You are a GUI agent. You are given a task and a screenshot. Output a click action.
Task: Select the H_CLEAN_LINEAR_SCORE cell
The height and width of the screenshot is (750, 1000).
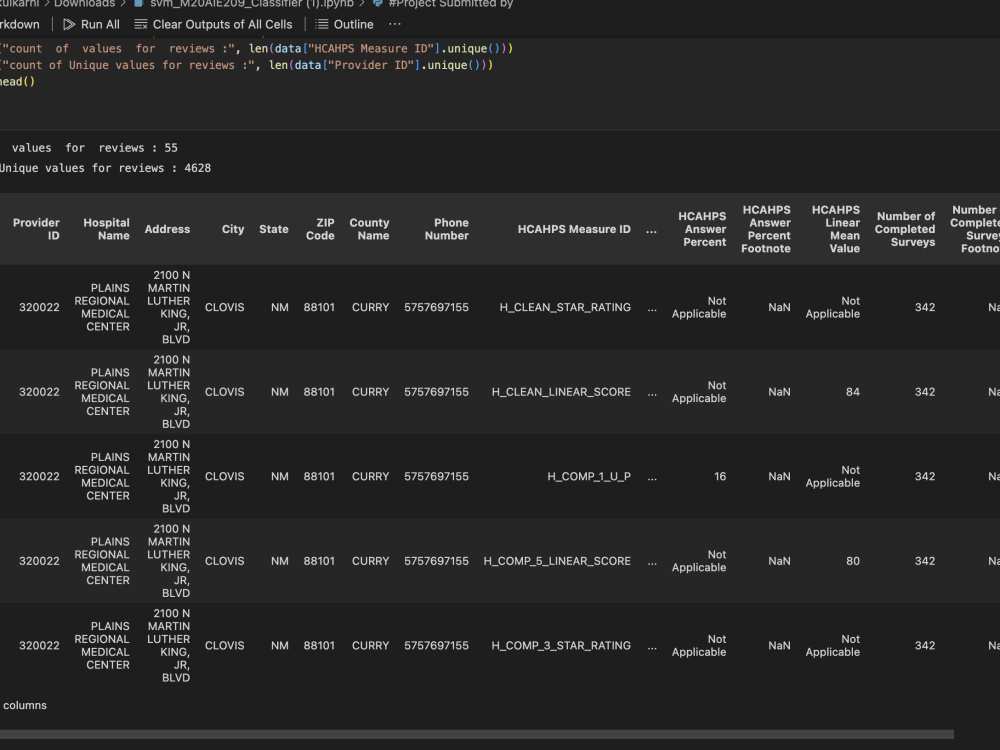561,392
